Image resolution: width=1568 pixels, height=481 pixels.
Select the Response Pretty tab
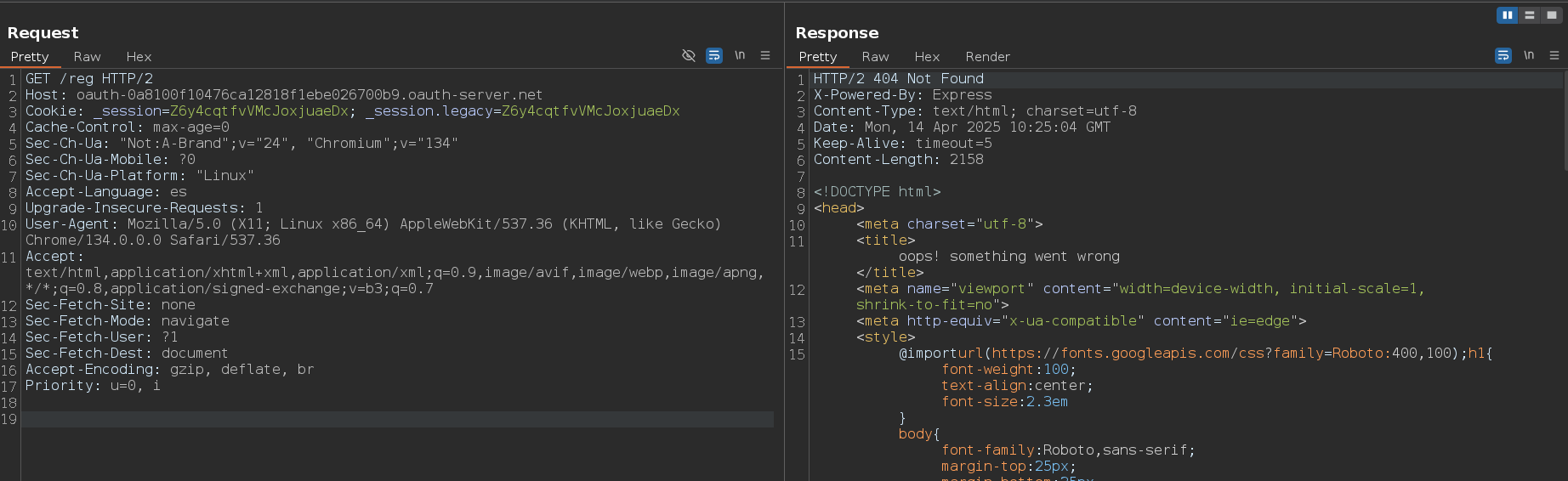818,57
